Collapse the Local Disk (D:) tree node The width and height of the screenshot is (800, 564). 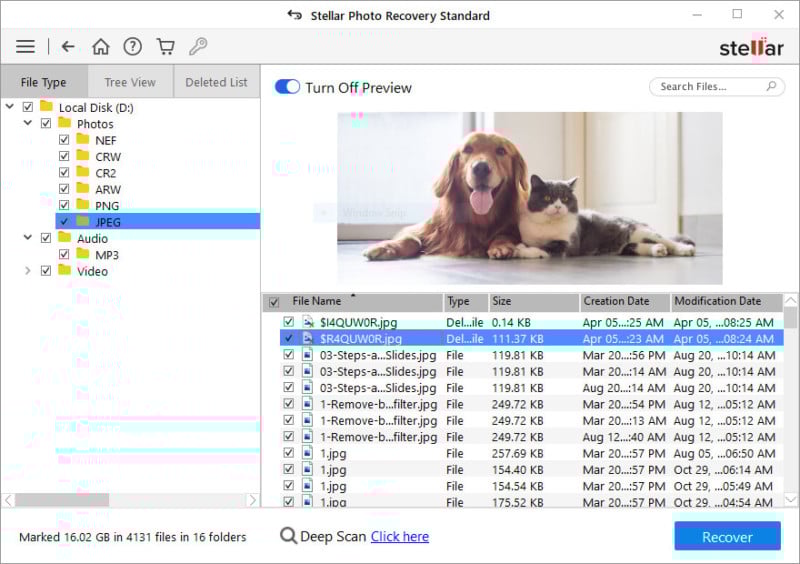pos(10,107)
